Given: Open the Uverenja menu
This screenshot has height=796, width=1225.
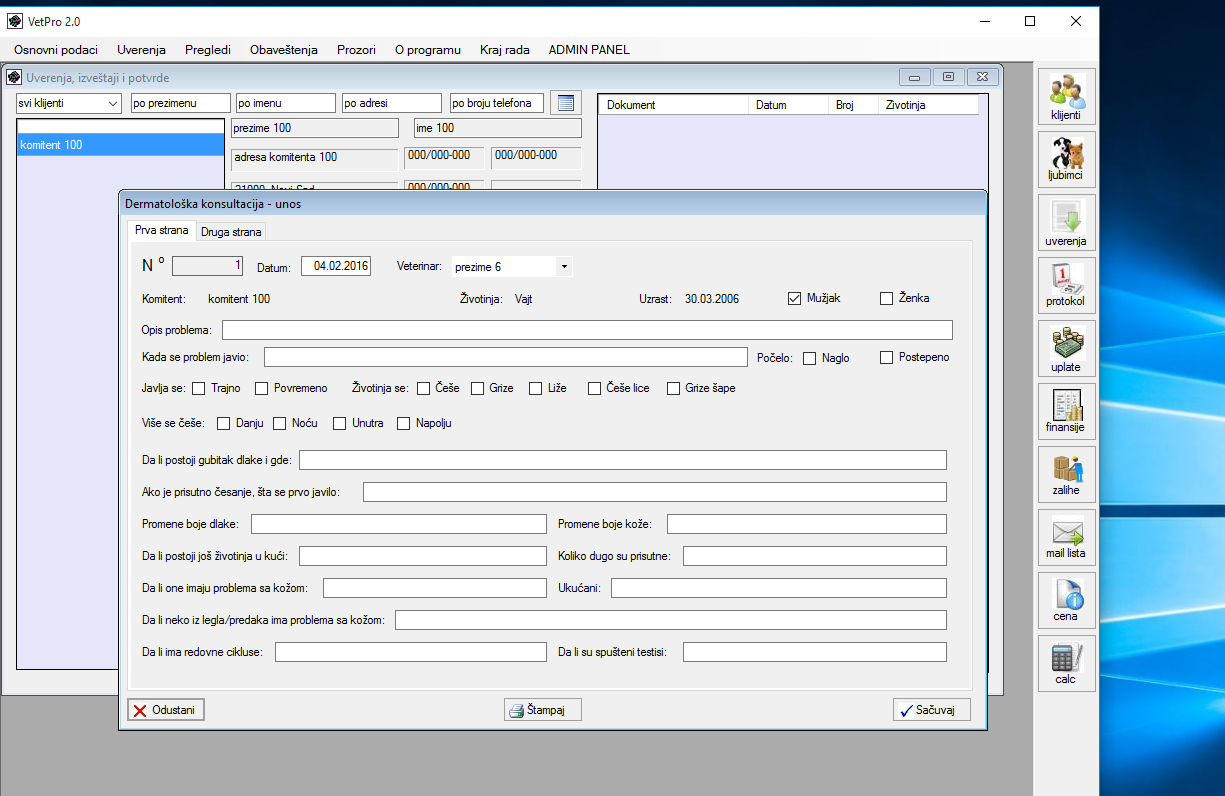Looking at the screenshot, I should (141, 50).
